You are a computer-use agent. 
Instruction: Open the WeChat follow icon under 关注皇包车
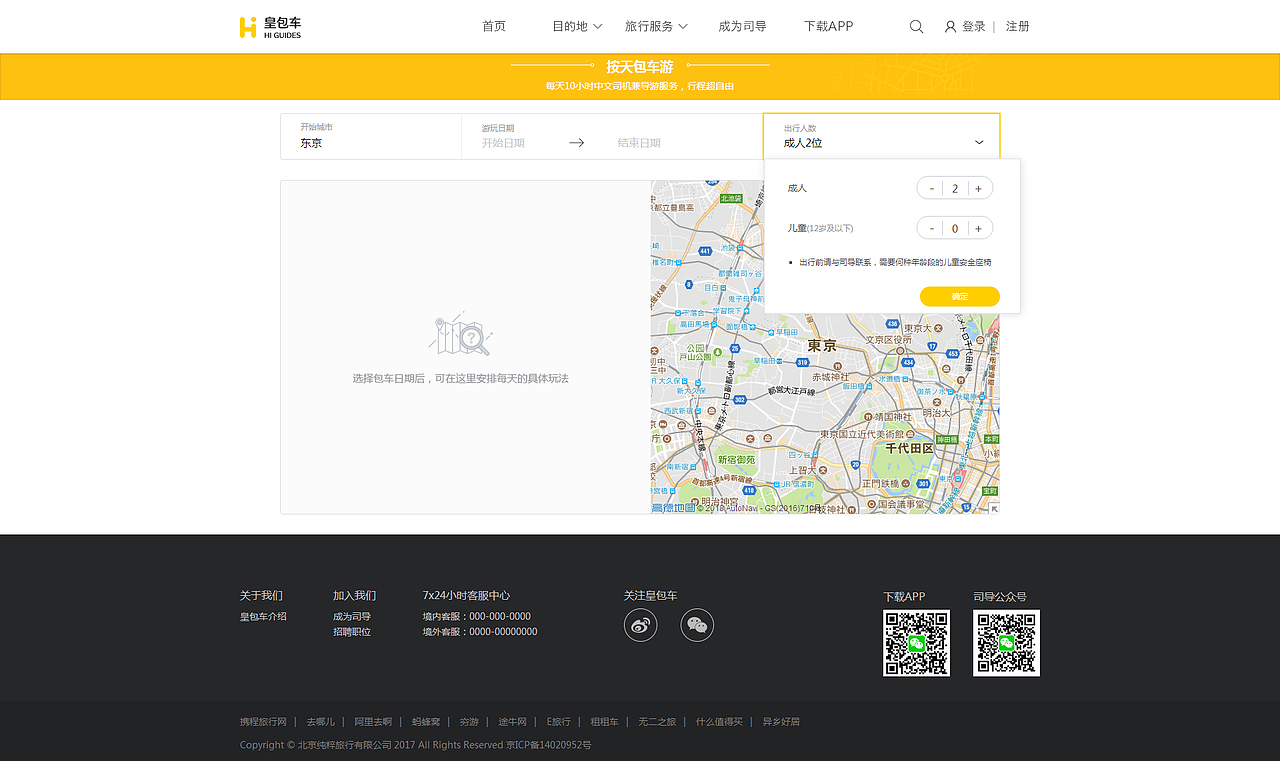(x=697, y=624)
